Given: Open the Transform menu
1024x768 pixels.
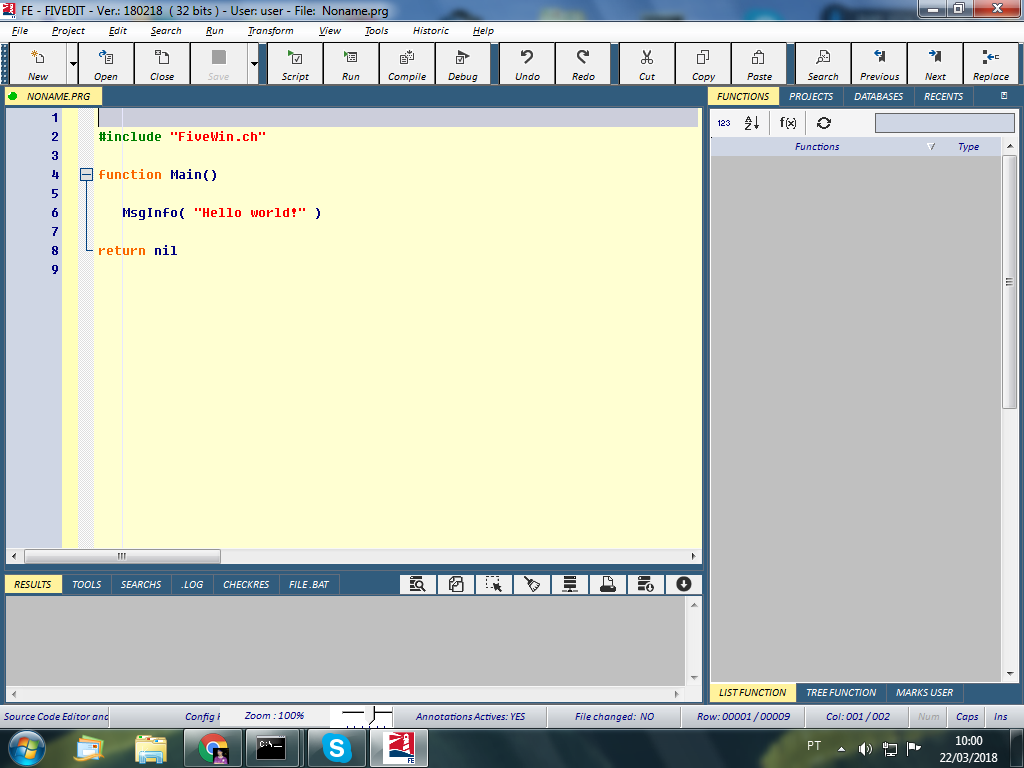Looking at the screenshot, I should 270,31.
